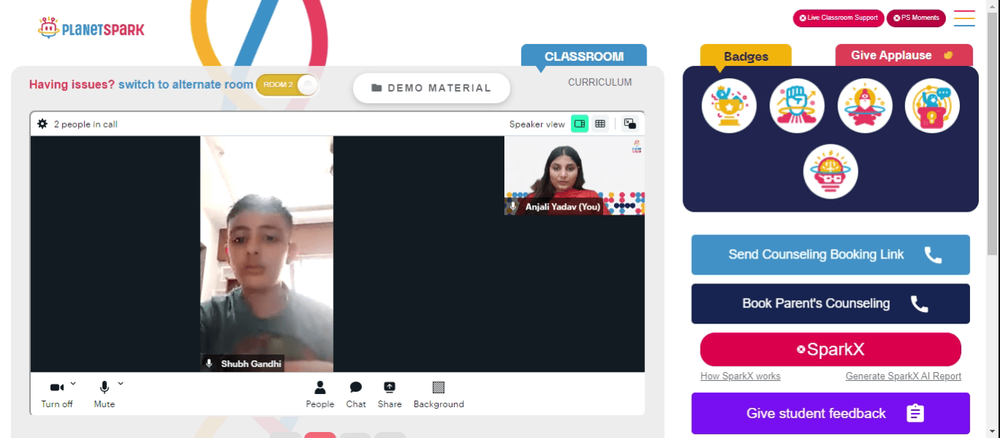The width and height of the screenshot is (1000, 438).
Task: Change the video Background
Action: (438, 394)
